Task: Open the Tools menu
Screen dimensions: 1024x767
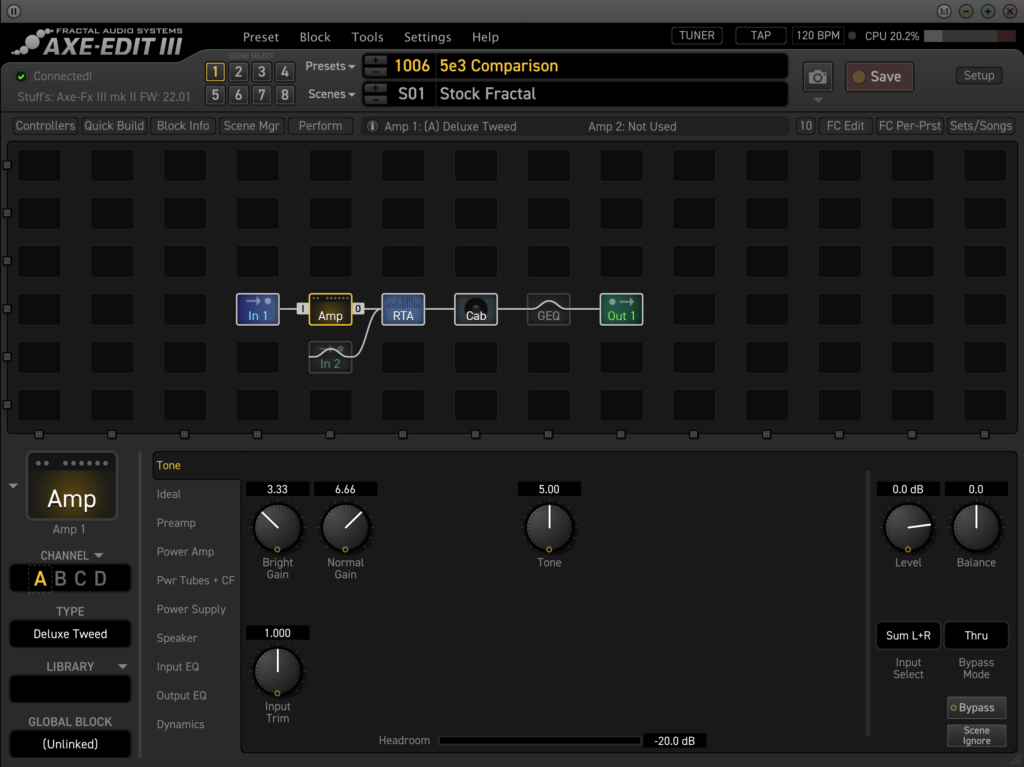Action: (x=367, y=37)
